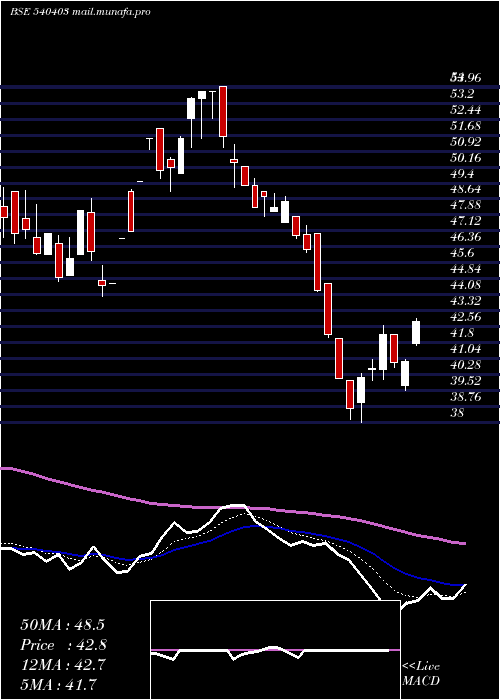Screen dimensions: 500x700
Task: Click the 46.36 price axis label
Action: click(x=465, y=237)
